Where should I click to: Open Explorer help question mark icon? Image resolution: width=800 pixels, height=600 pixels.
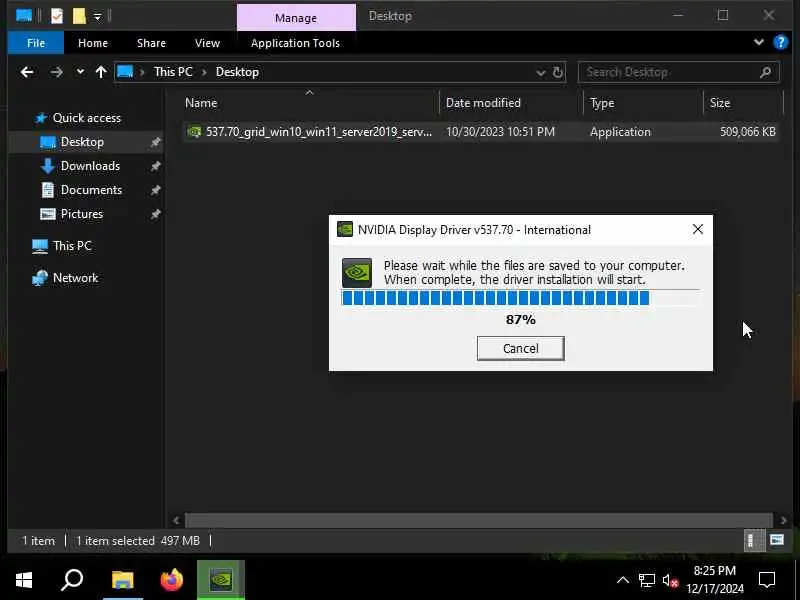coord(781,42)
